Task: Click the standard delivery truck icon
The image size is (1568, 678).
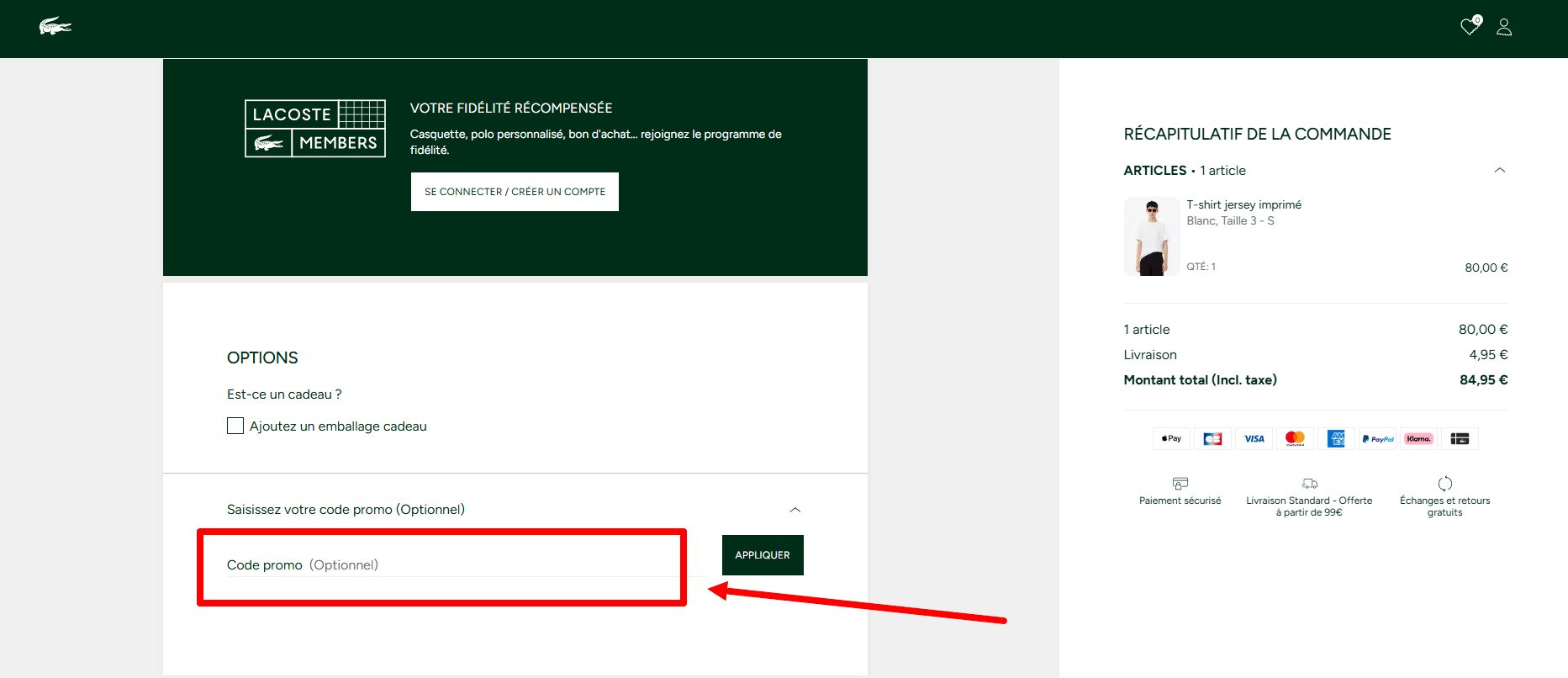Action: (x=1309, y=484)
